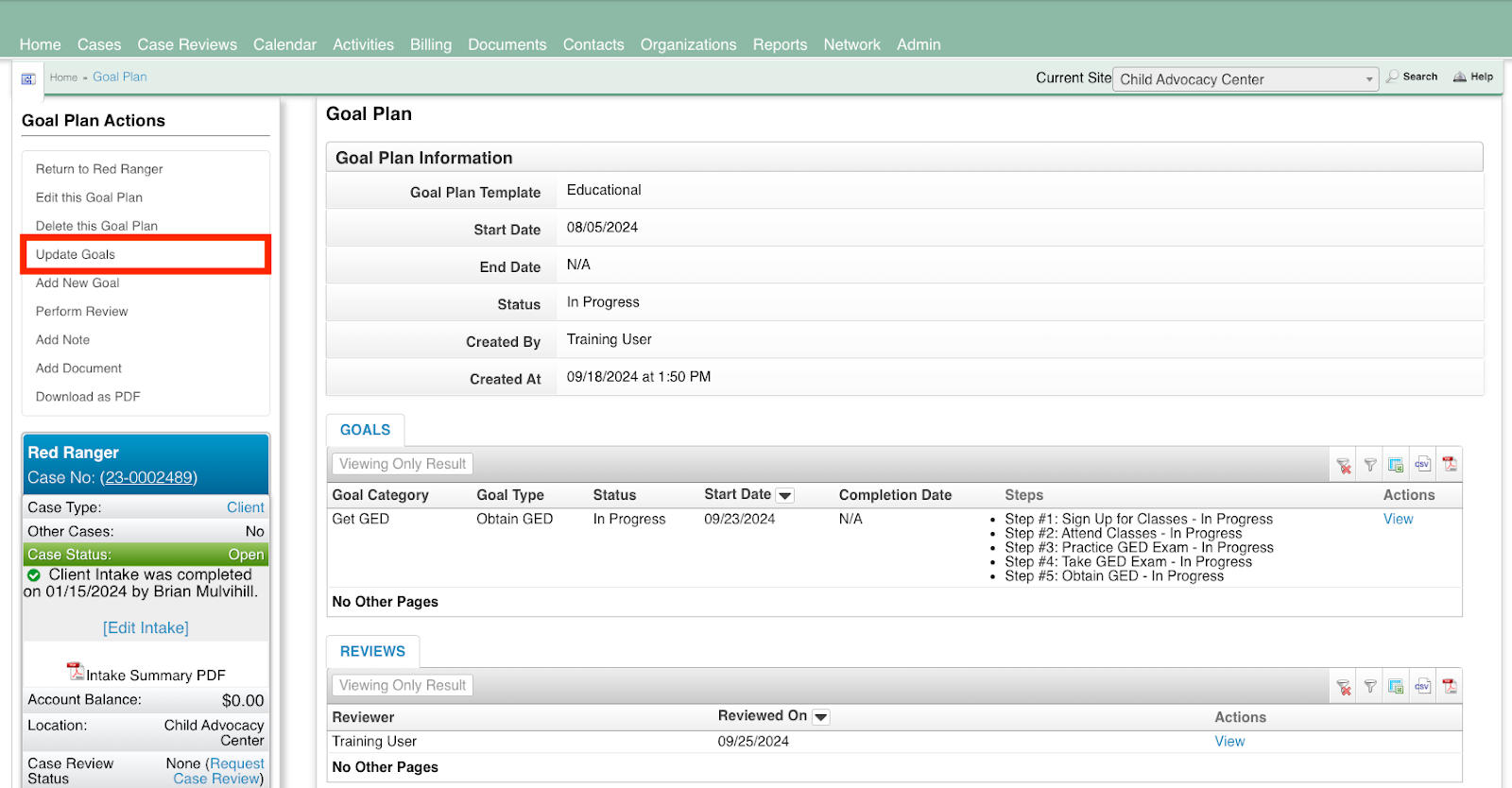Image resolution: width=1512 pixels, height=788 pixels.
Task: Click the Goal Plan breadcrumb link
Action: pyautogui.click(x=120, y=77)
